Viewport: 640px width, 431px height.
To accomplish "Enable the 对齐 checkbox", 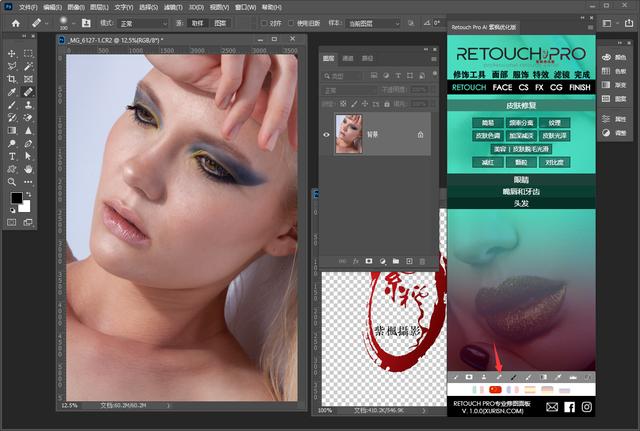I will (264, 23).
